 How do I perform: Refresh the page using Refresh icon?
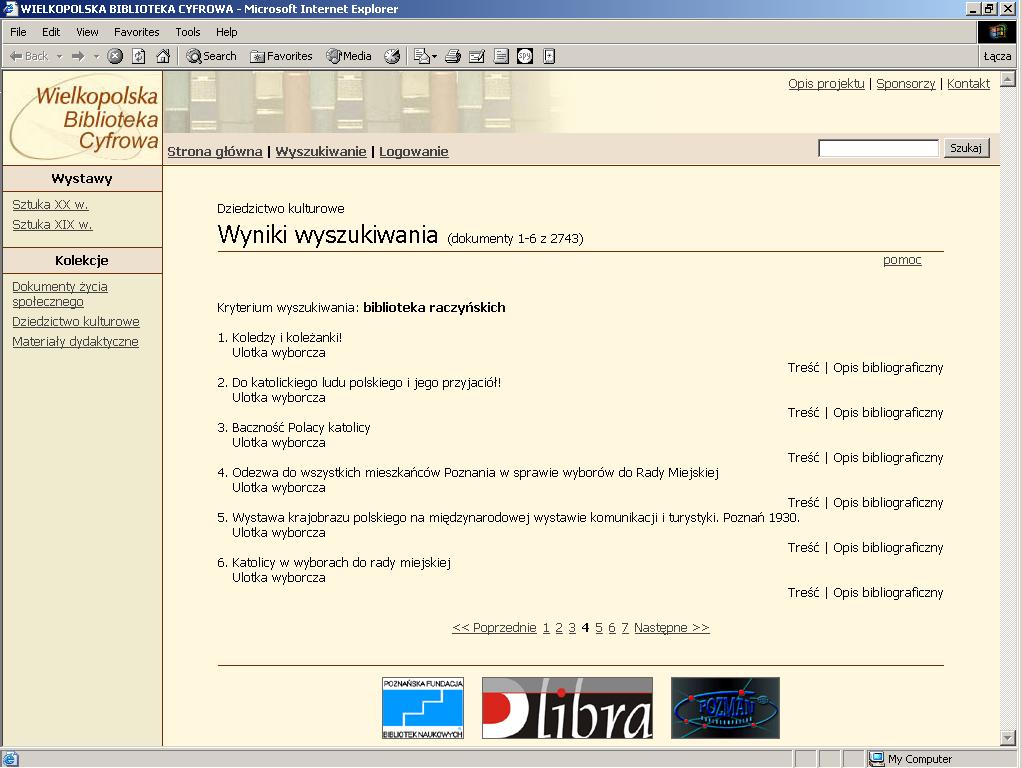click(x=139, y=57)
